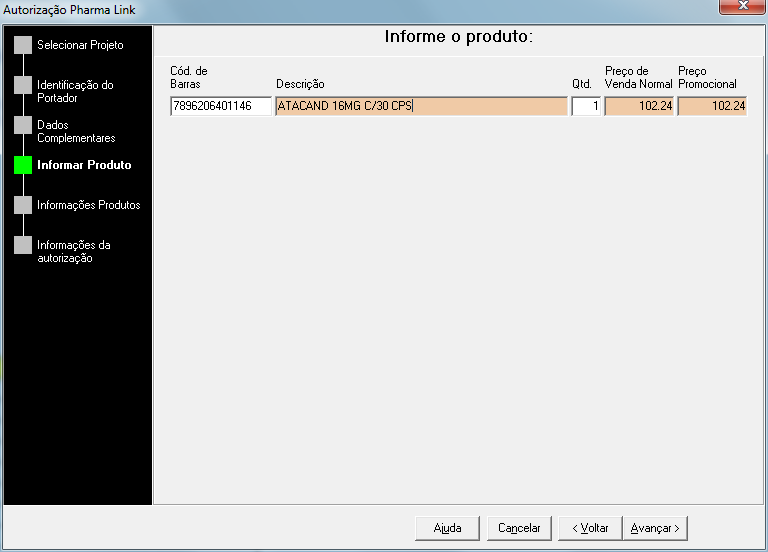Edit the Qtd. quantity field
Image resolution: width=768 pixels, height=552 pixels.
tap(586, 106)
